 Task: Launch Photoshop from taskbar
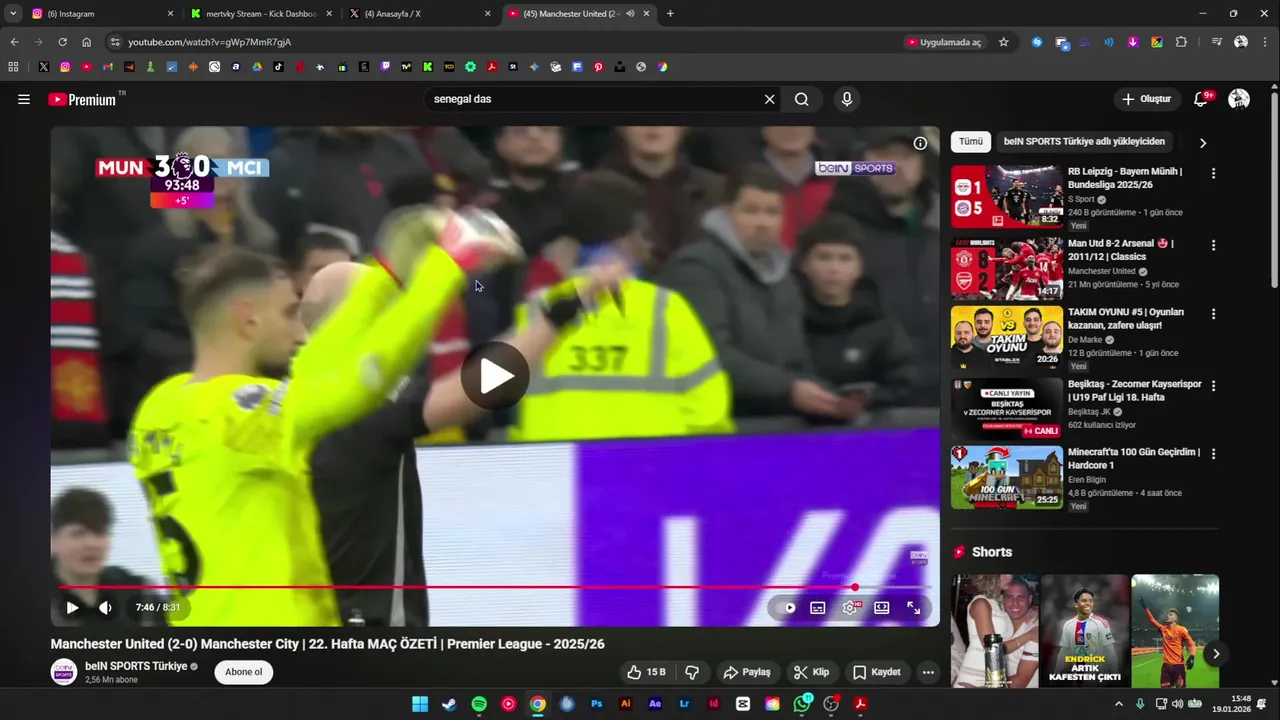pos(597,704)
